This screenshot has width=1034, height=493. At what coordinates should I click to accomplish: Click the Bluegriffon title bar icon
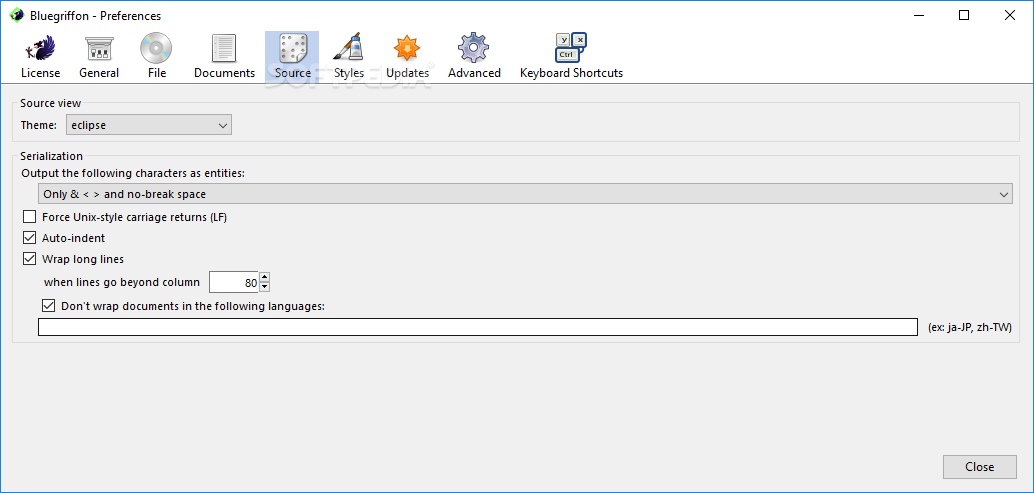[x=16, y=16]
